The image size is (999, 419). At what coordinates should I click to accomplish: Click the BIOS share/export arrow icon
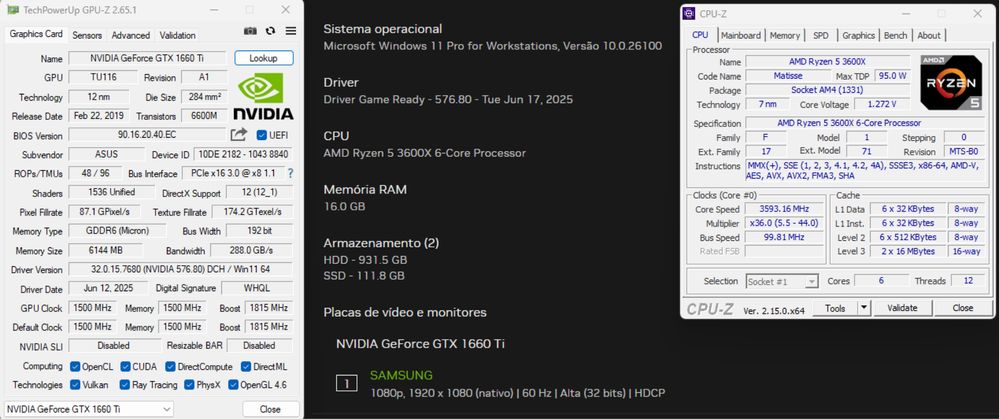(238, 134)
